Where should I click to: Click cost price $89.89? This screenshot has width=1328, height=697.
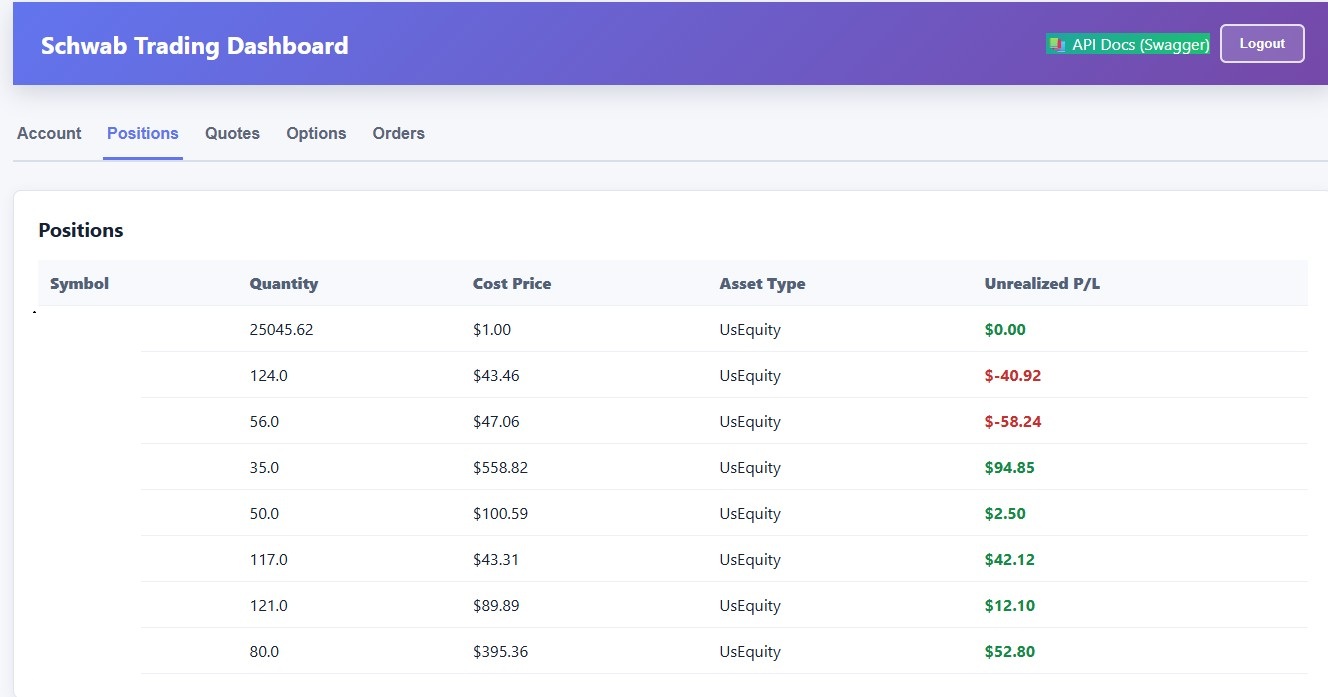tap(496, 606)
